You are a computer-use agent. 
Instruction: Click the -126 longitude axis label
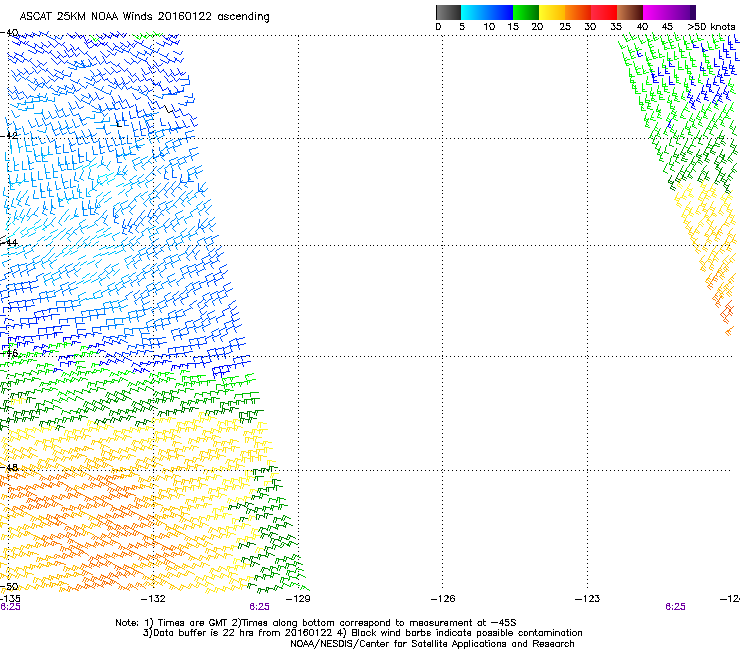443,599
